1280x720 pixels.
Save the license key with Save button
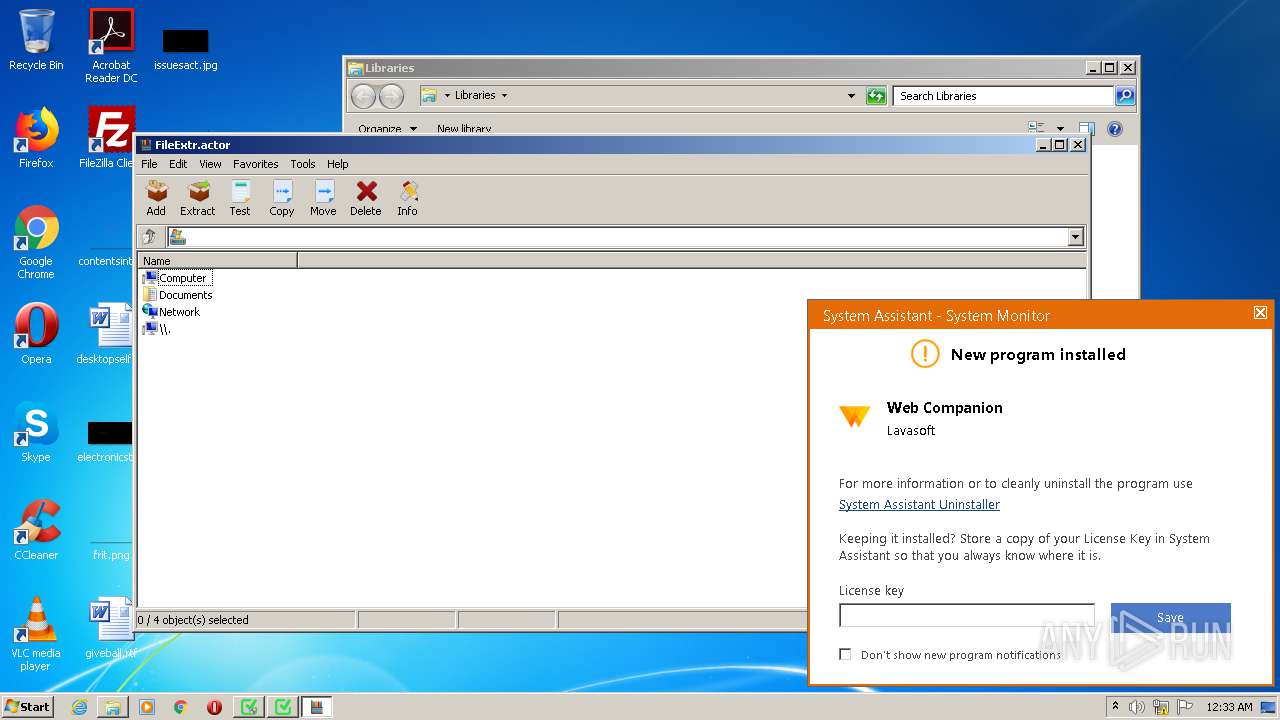1170,617
